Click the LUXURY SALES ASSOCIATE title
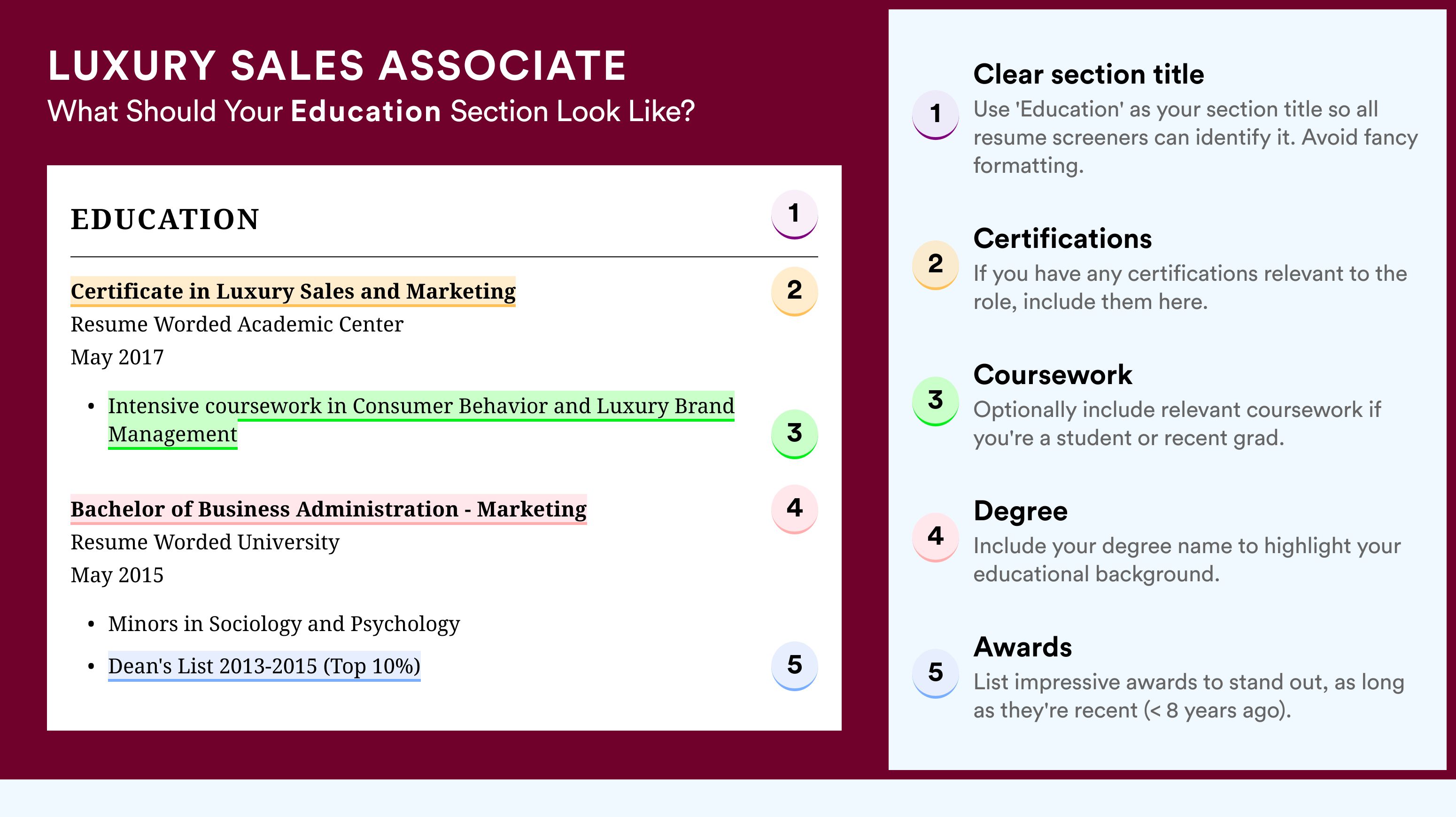This screenshot has width=1456, height=817. click(337, 66)
